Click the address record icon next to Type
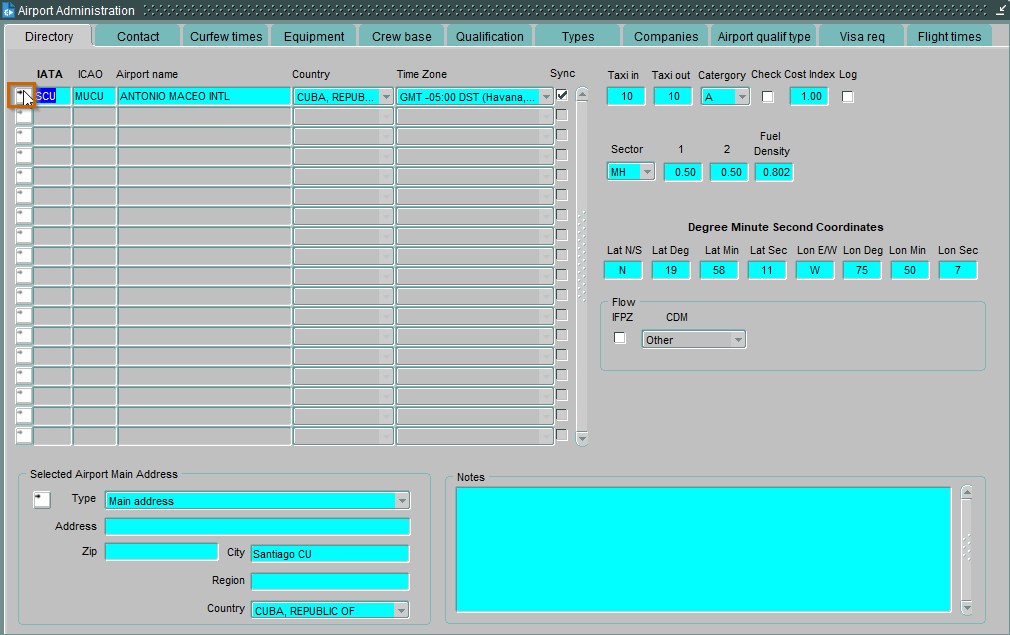 point(41,500)
